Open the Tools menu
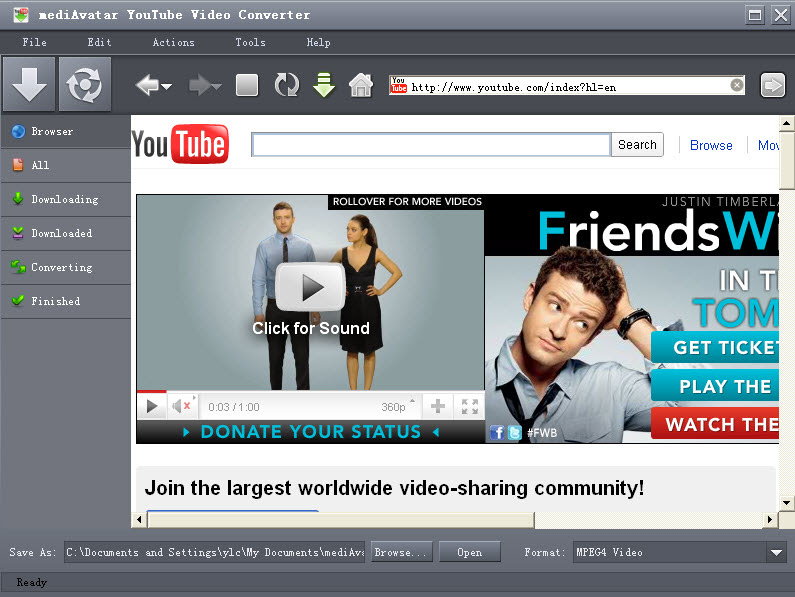The width and height of the screenshot is (795, 597). point(250,42)
